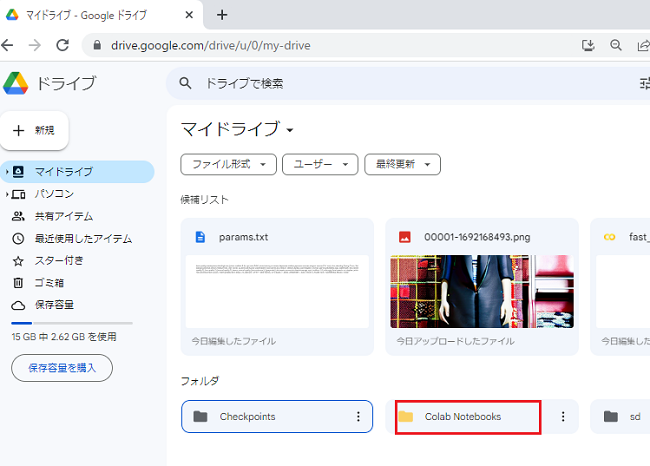Click the PNG image file icon

point(405,237)
